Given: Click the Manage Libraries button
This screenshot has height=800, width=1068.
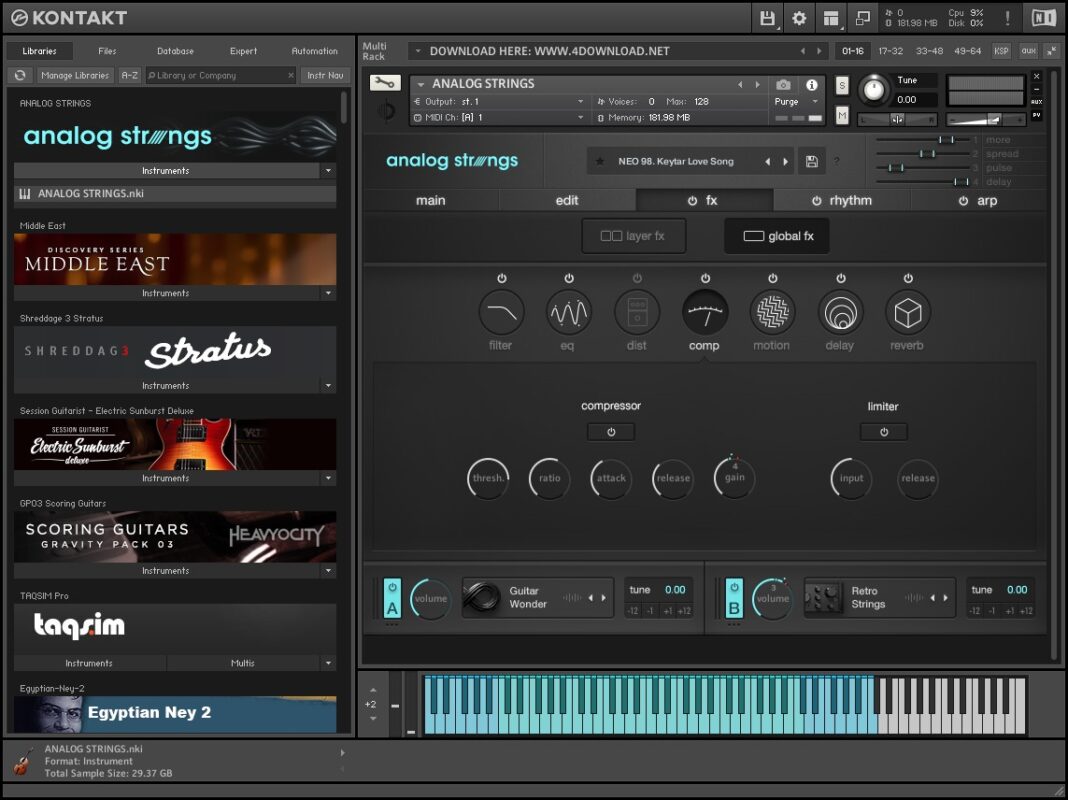Looking at the screenshot, I should pos(76,75).
